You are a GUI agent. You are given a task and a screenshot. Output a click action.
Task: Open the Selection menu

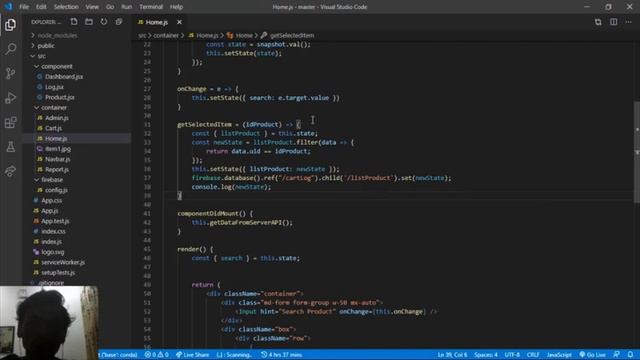66,7
